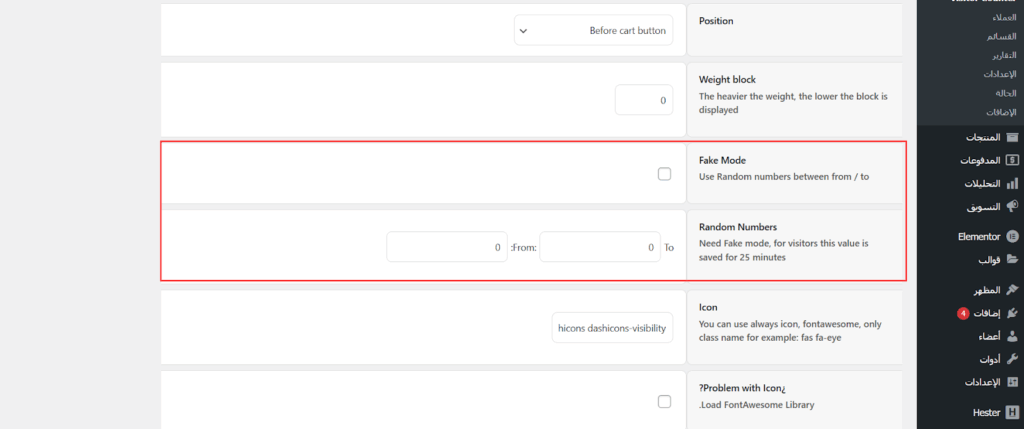The image size is (1024, 429).
Task: Click the Tools (أدوات) wrench icon
Action: (x=1012, y=359)
